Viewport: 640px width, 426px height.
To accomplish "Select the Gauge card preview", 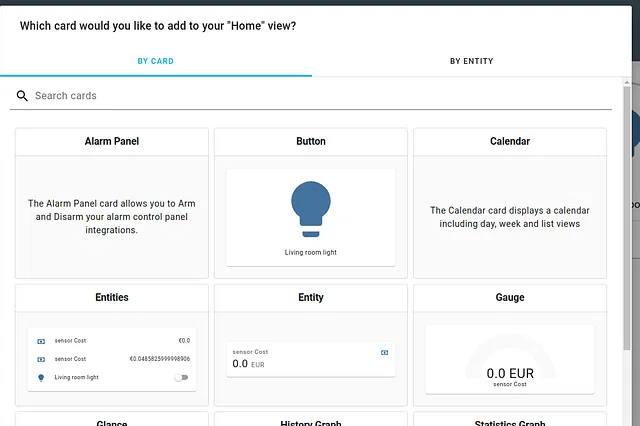I will (x=510, y=359).
